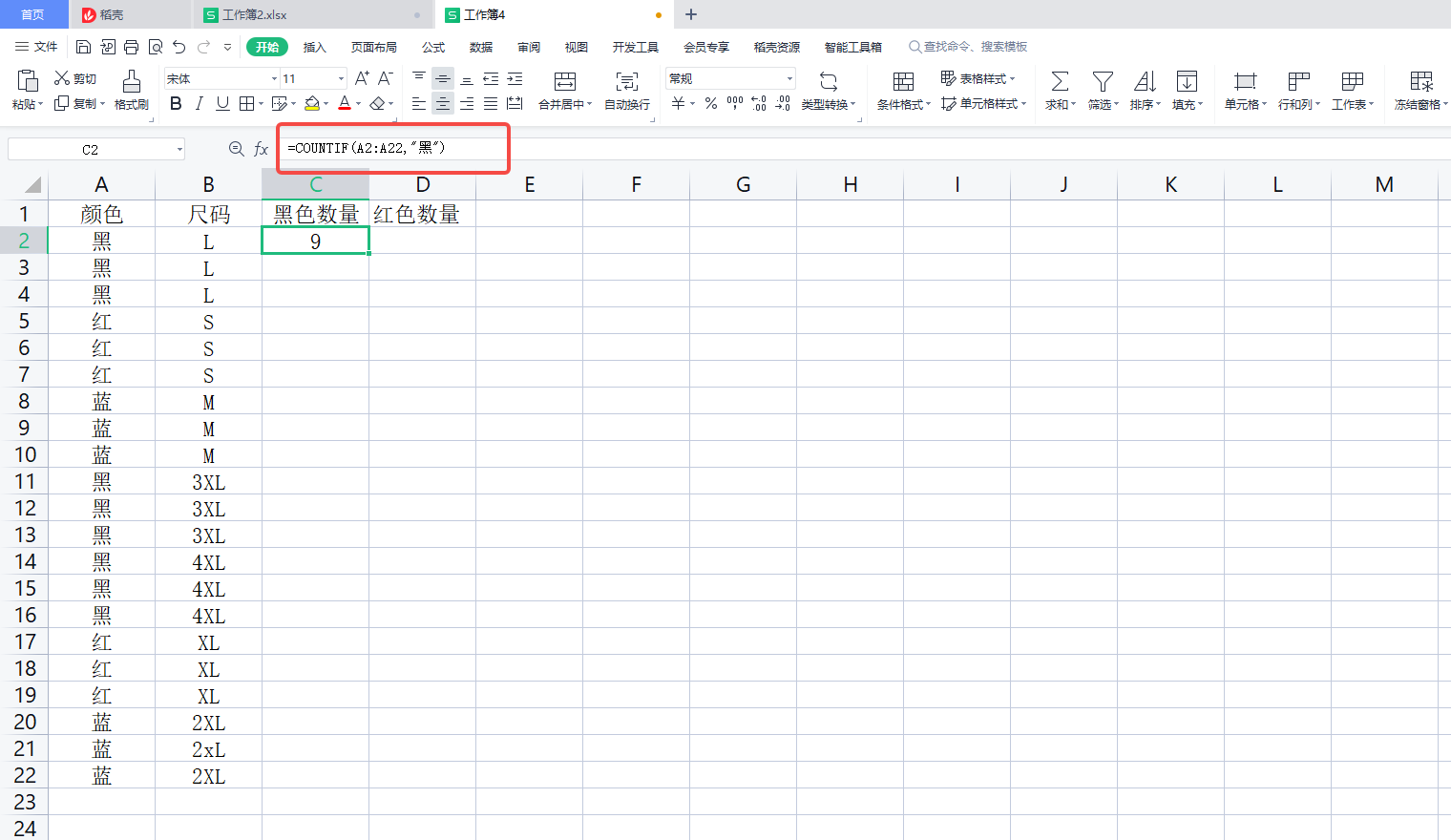Click the Save icon in quick toolbar
The image size is (1451, 840).
click(83, 47)
